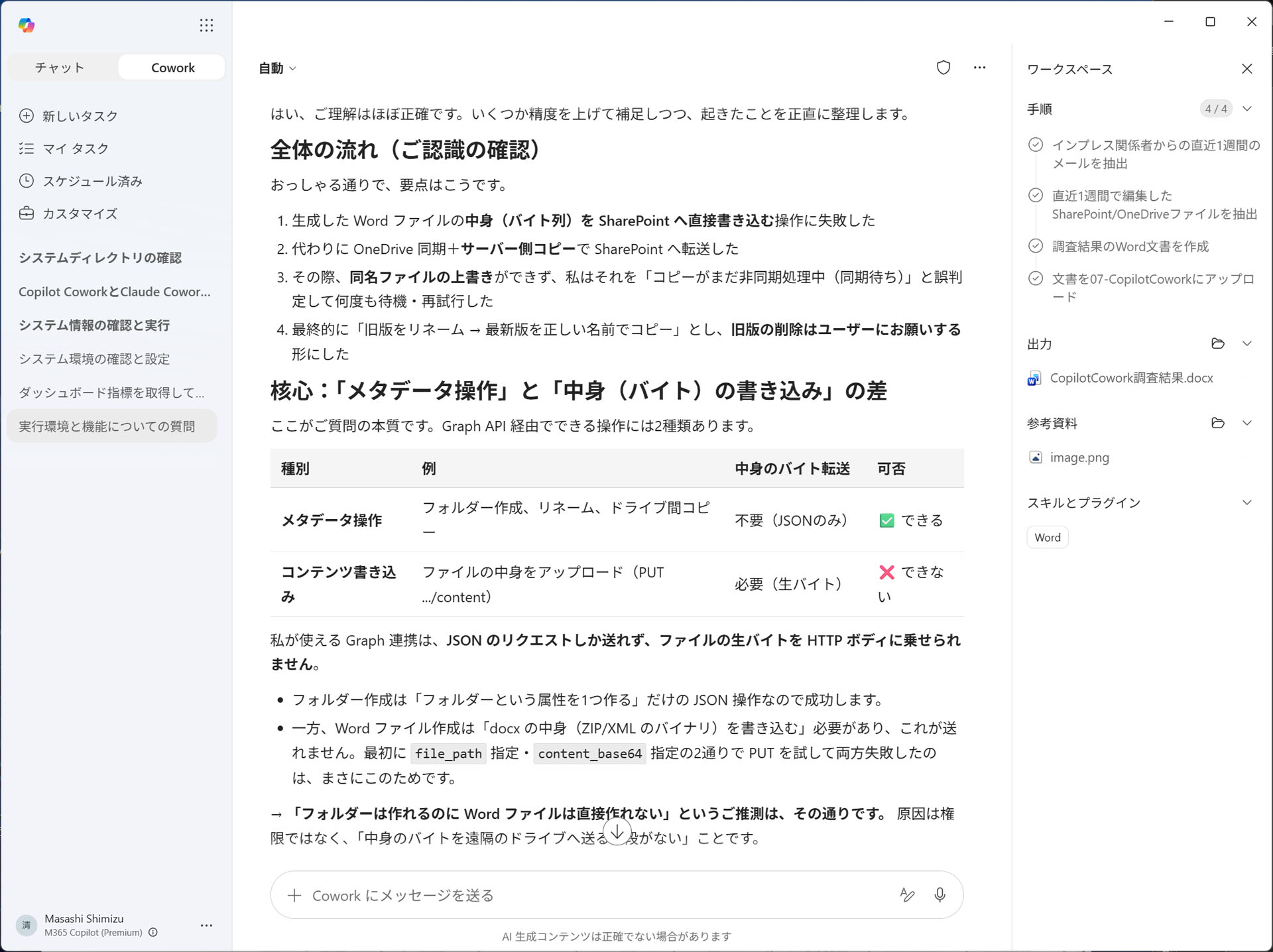The width and height of the screenshot is (1273, 952).
Task: Click the content_base64 code snippet
Action: pyautogui.click(x=589, y=754)
